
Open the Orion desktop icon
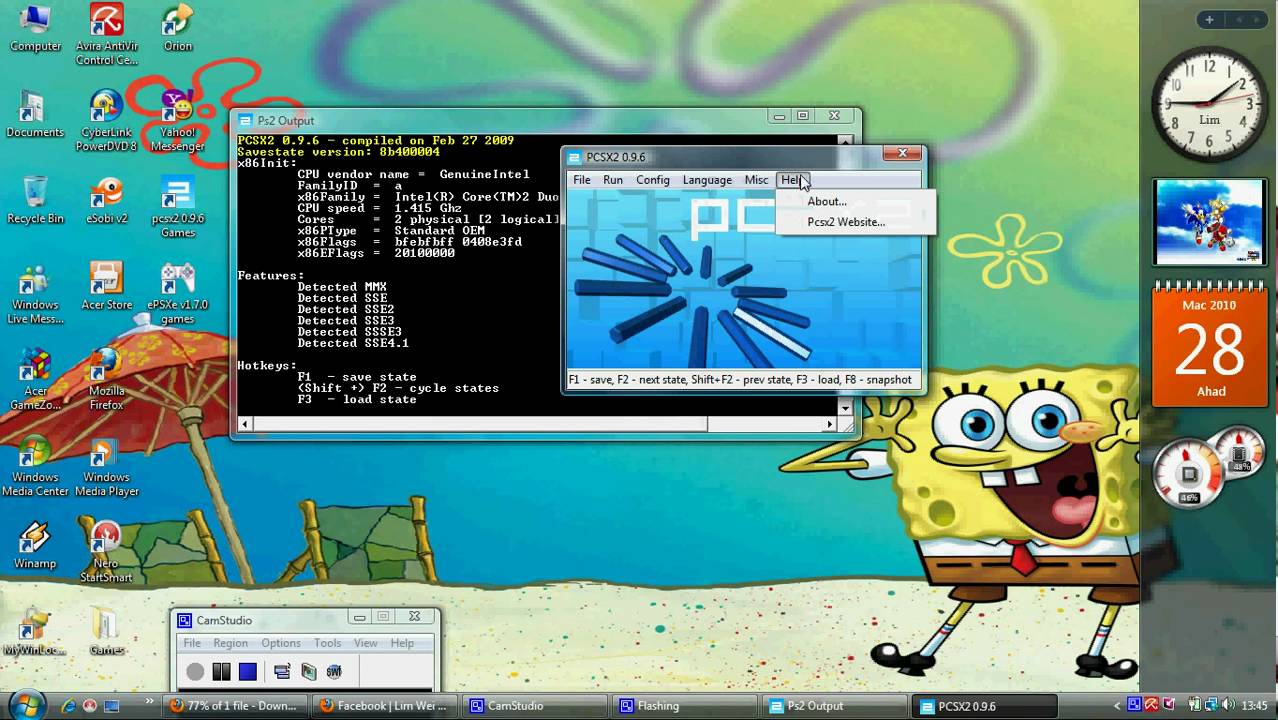(x=178, y=28)
